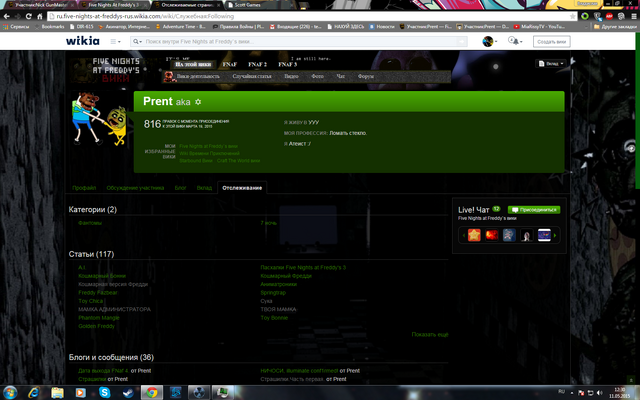Focus the wiki search field
This screenshot has width=640, height=400.
(x=300, y=41)
